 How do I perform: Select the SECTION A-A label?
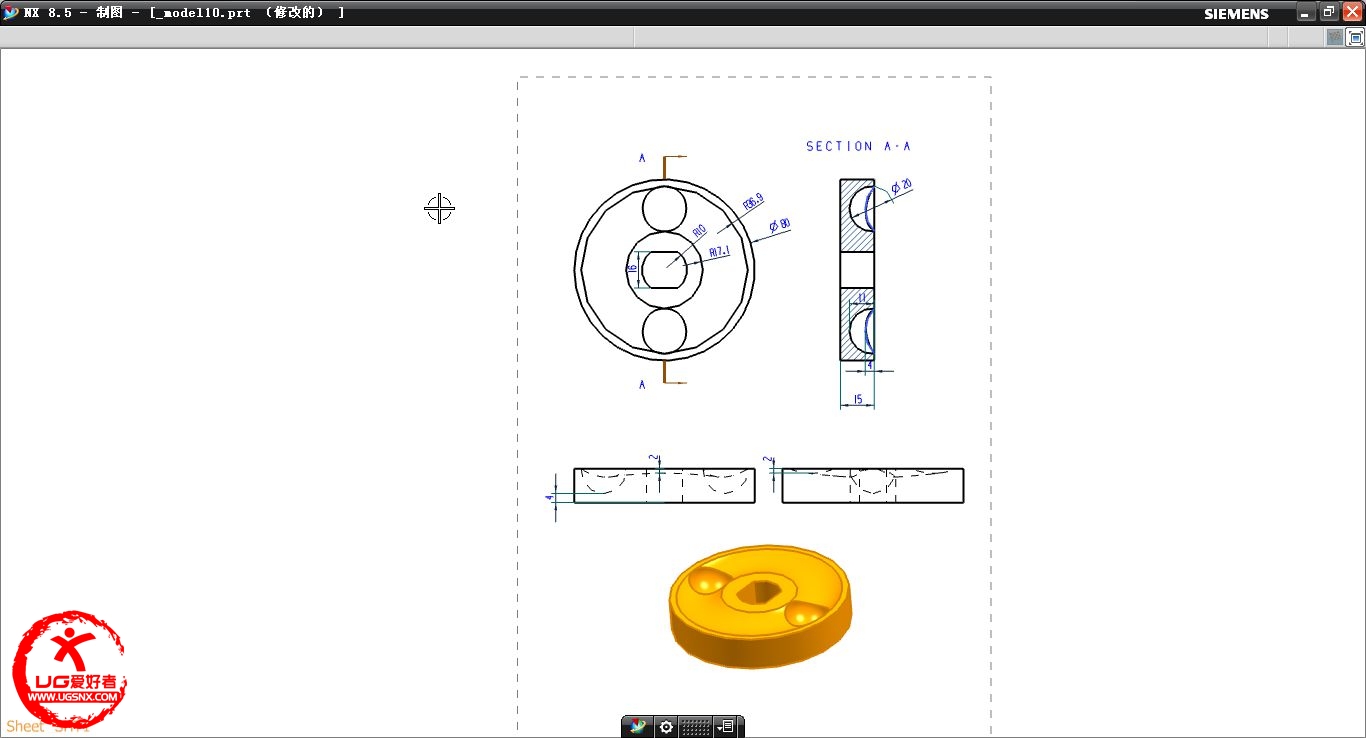[858, 146]
